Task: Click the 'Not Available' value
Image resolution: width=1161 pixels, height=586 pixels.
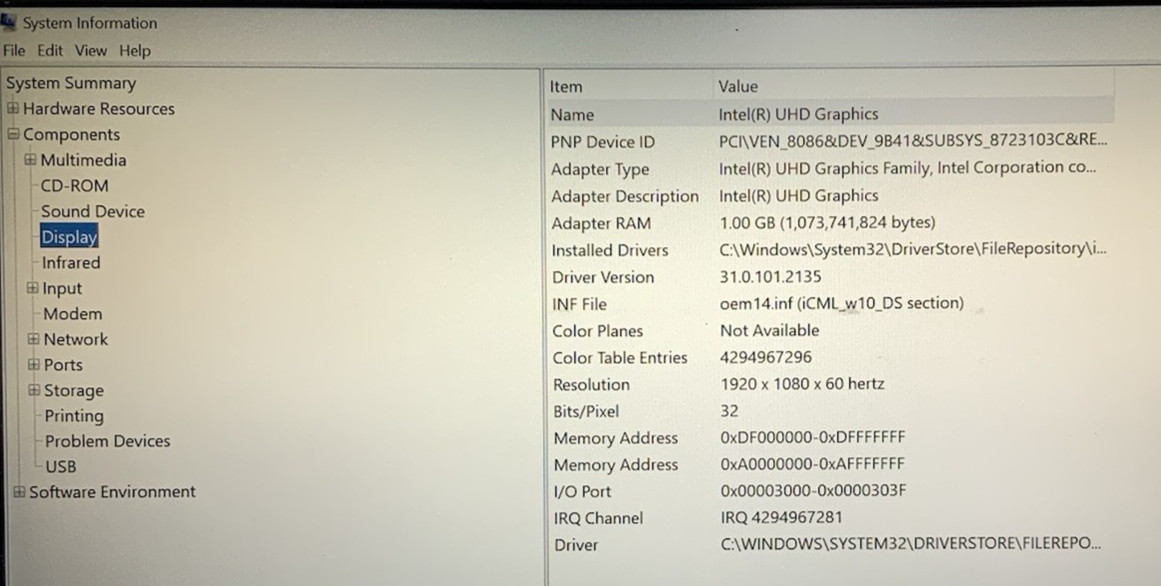Action: click(769, 330)
